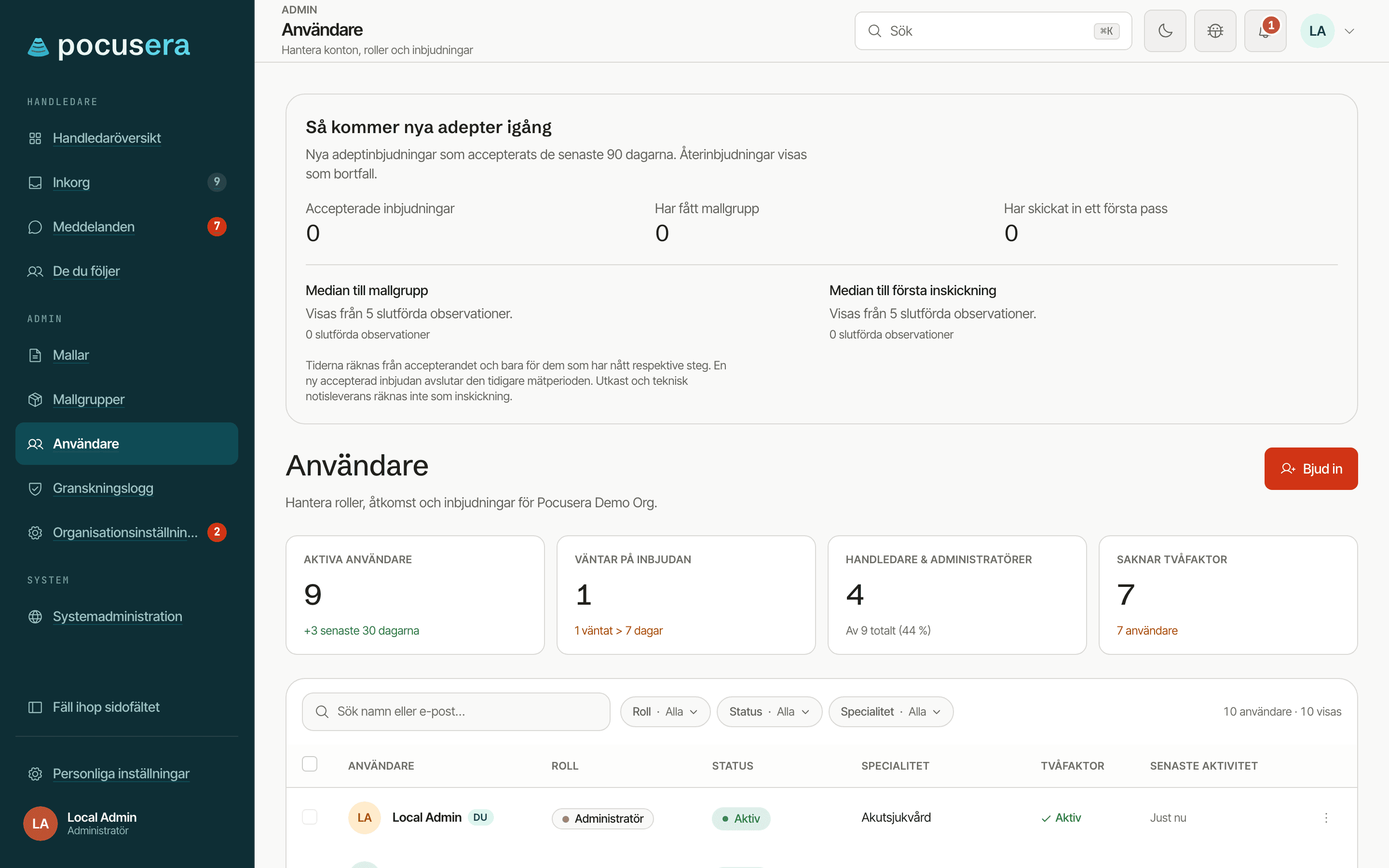This screenshot has height=868, width=1389.
Task: Click the Saknar tvåfaktor card
Action: [x=1228, y=595]
